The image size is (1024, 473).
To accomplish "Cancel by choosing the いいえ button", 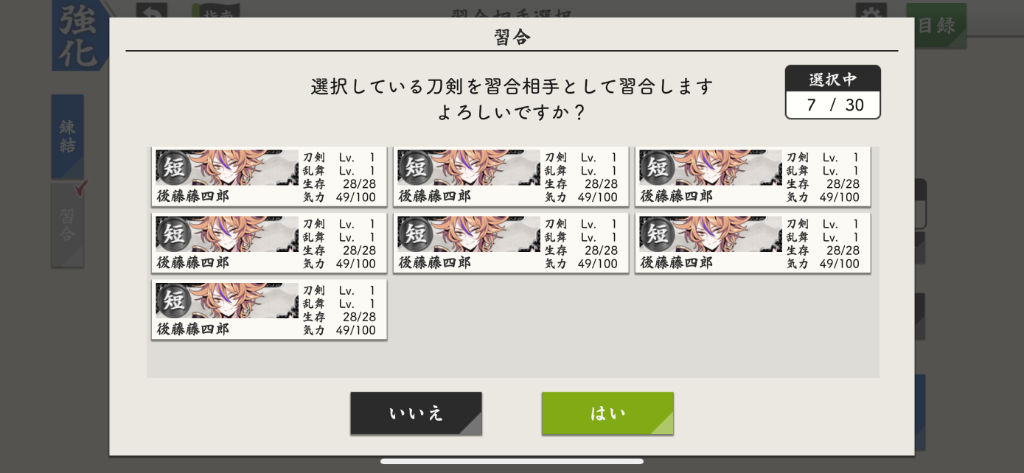I will coord(416,414).
